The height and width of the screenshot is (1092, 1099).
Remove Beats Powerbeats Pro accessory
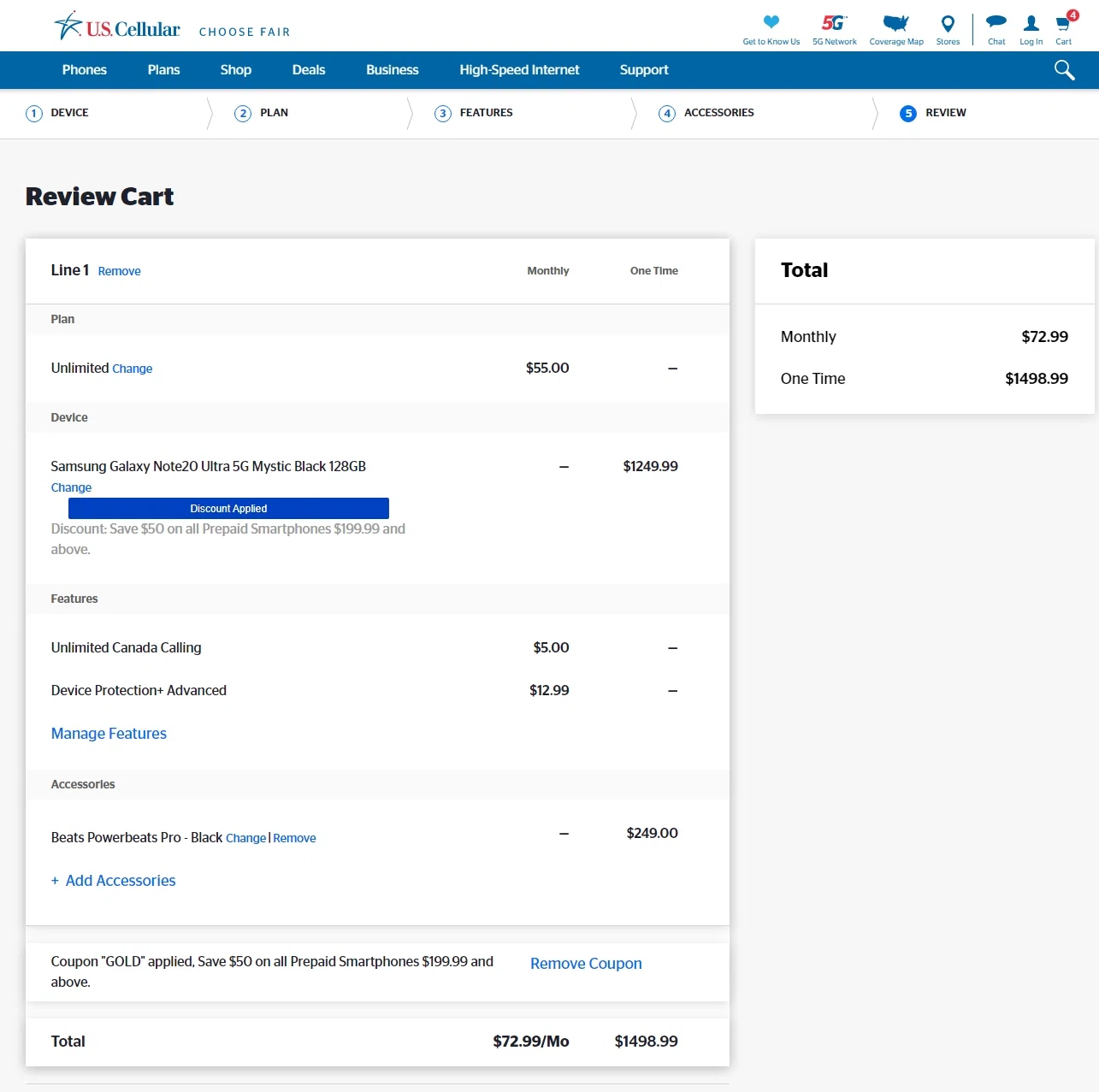tap(295, 838)
